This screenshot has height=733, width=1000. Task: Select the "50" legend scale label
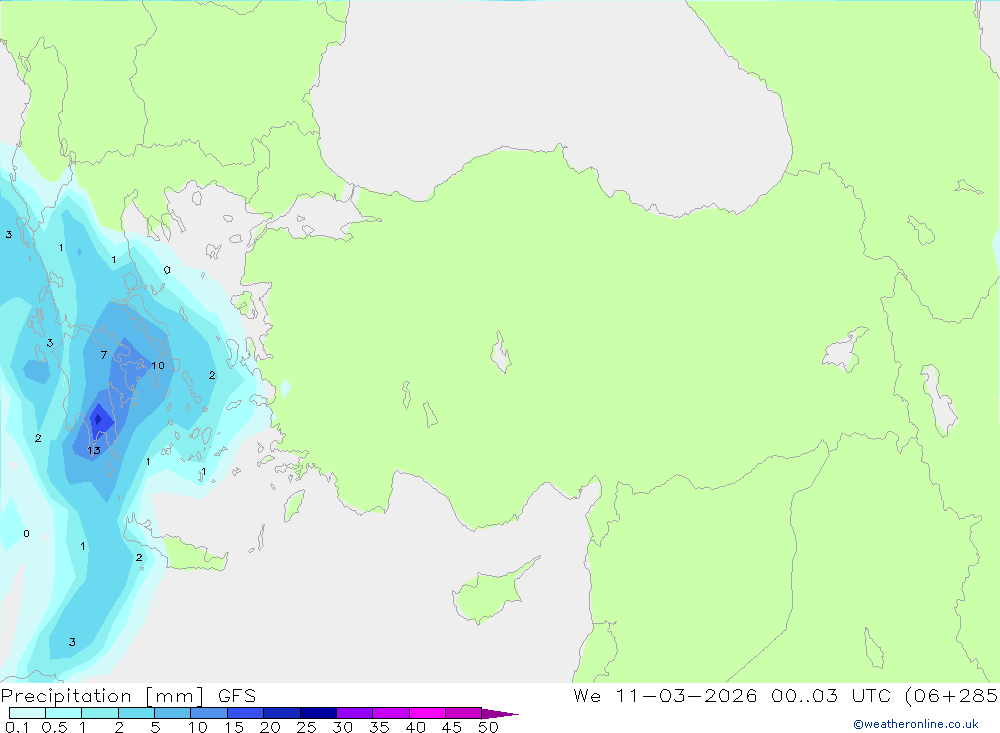(488, 727)
